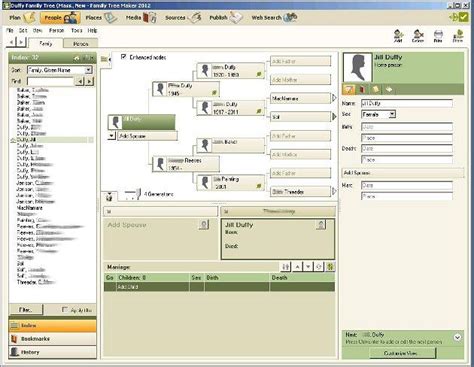Open the Plan workspace
Viewport: 474px width, 367px height.
[22, 18]
